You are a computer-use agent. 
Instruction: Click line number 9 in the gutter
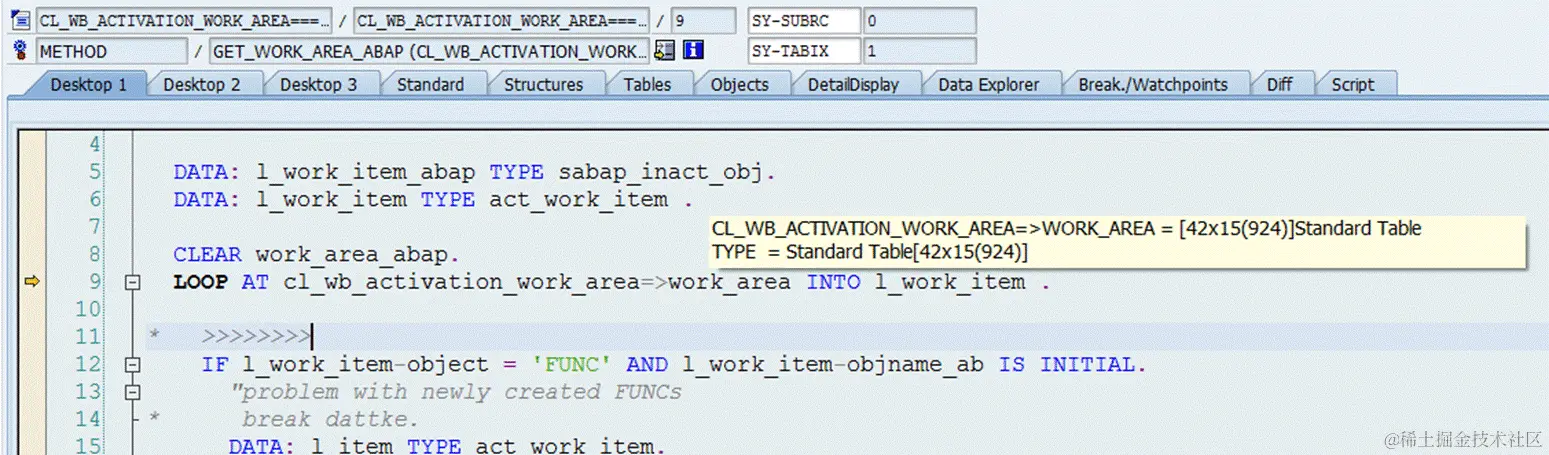coord(95,283)
